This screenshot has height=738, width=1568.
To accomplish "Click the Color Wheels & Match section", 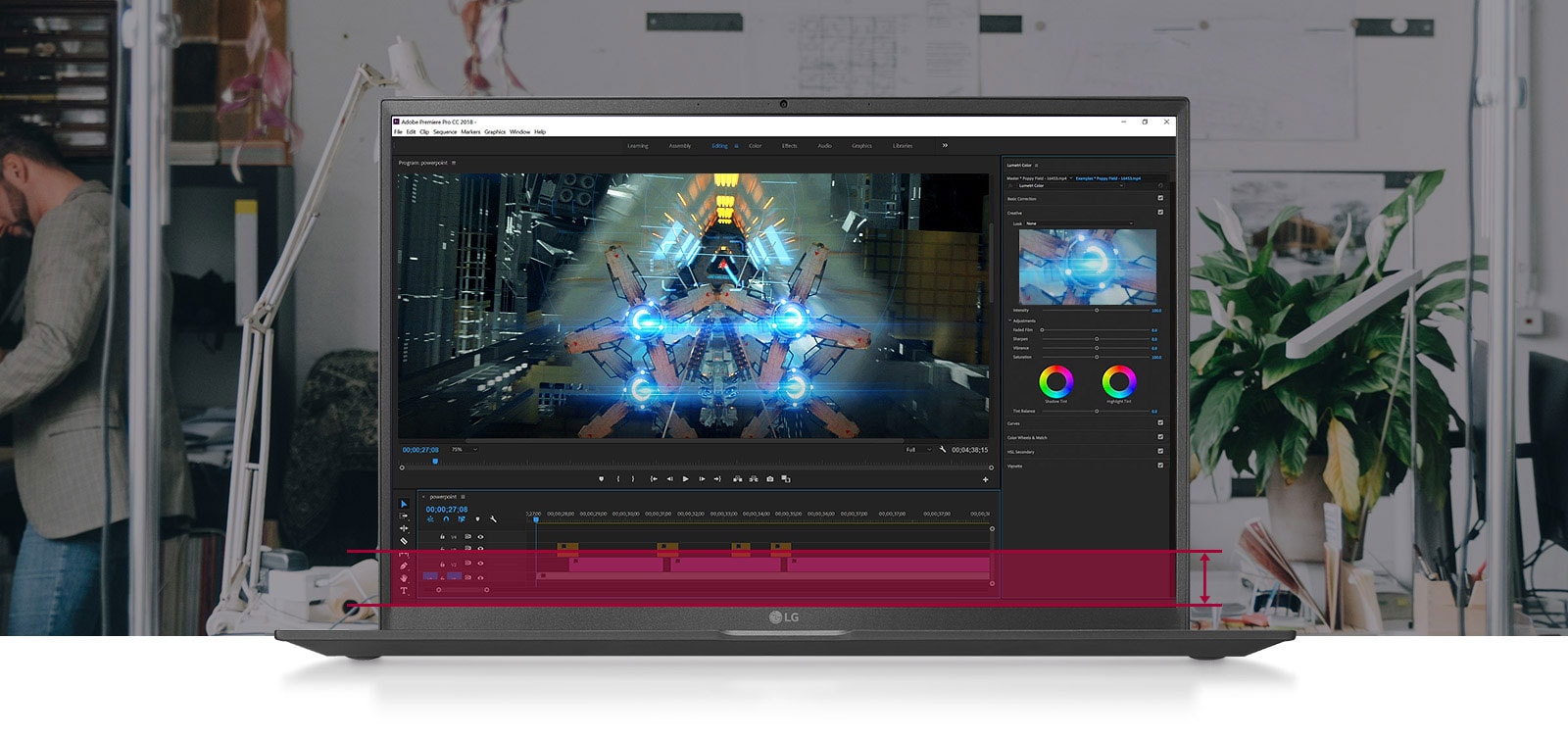I will coord(1027,438).
